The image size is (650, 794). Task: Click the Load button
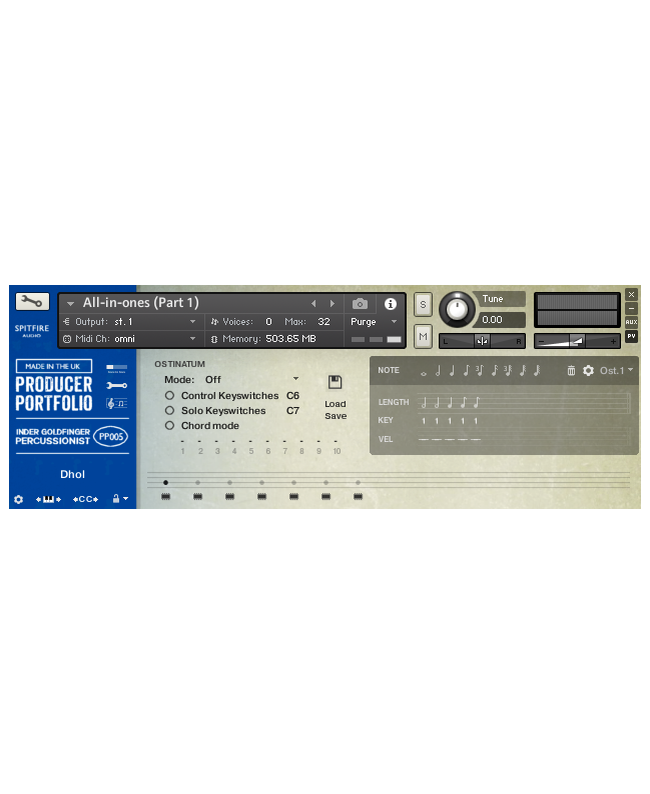coord(335,404)
